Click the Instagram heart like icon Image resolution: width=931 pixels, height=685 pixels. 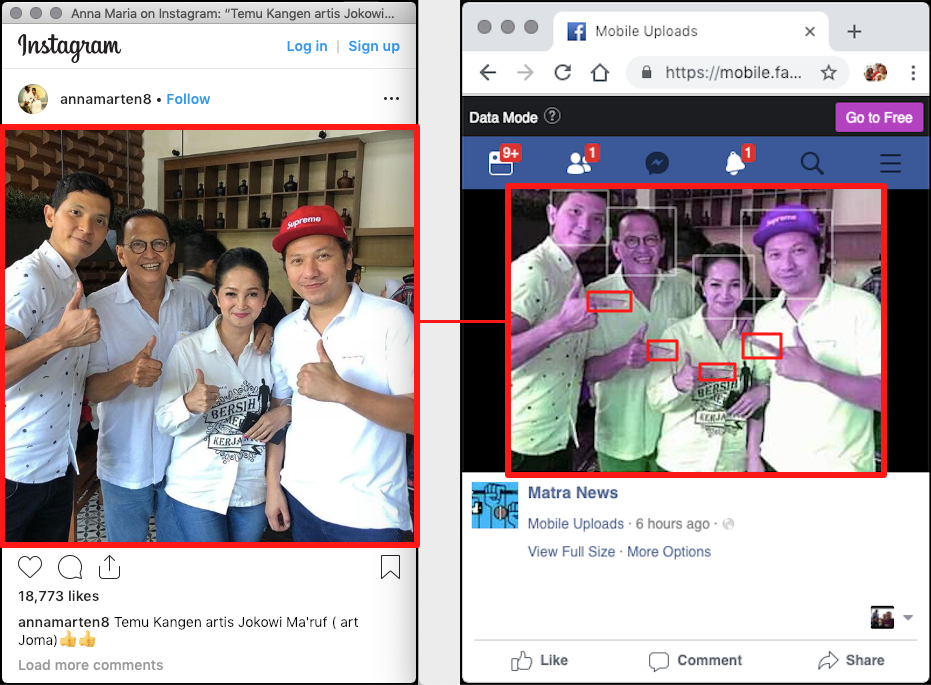pyautogui.click(x=31, y=568)
